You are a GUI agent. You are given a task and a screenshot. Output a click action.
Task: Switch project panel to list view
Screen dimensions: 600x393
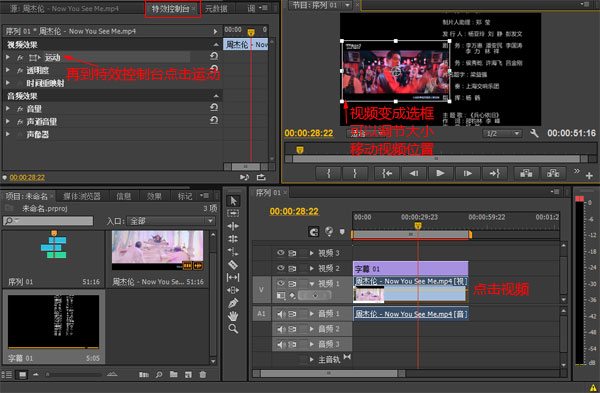point(6,375)
